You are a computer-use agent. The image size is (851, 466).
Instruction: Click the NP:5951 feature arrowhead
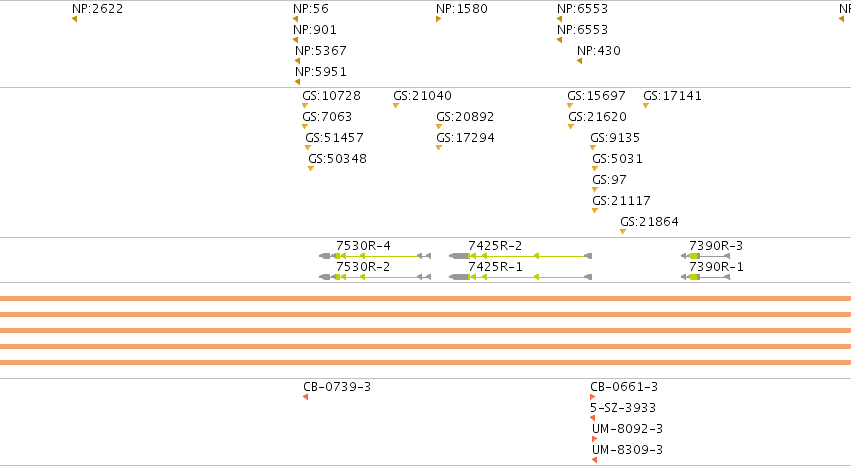point(297,82)
